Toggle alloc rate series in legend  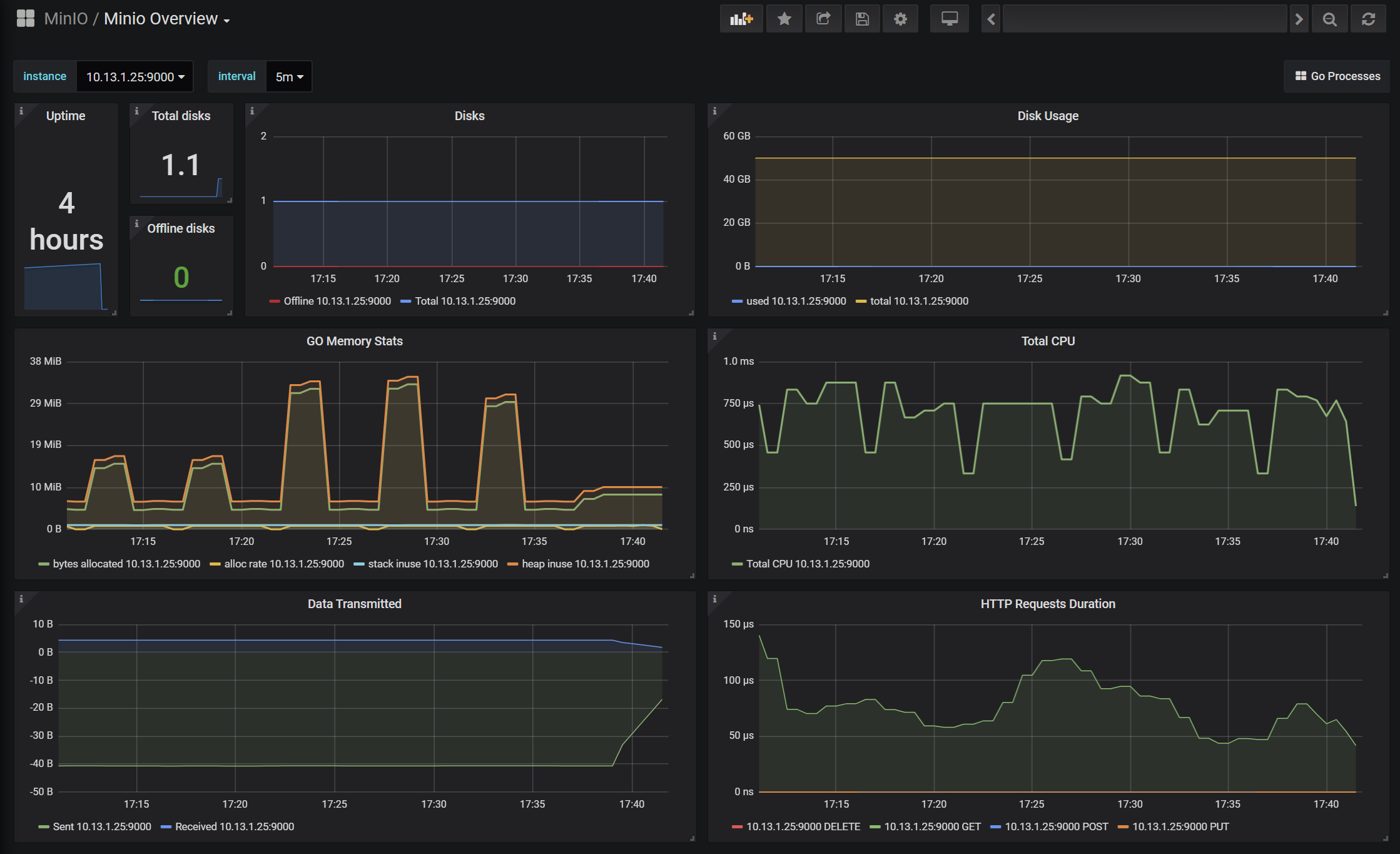(x=276, y=564)
